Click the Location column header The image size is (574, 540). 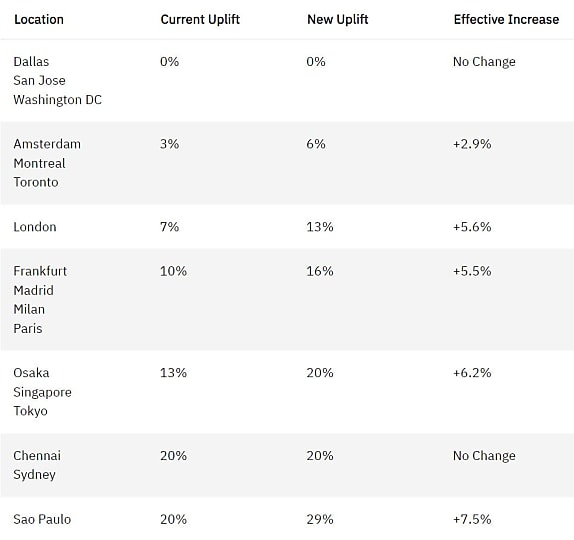[39, 19]
